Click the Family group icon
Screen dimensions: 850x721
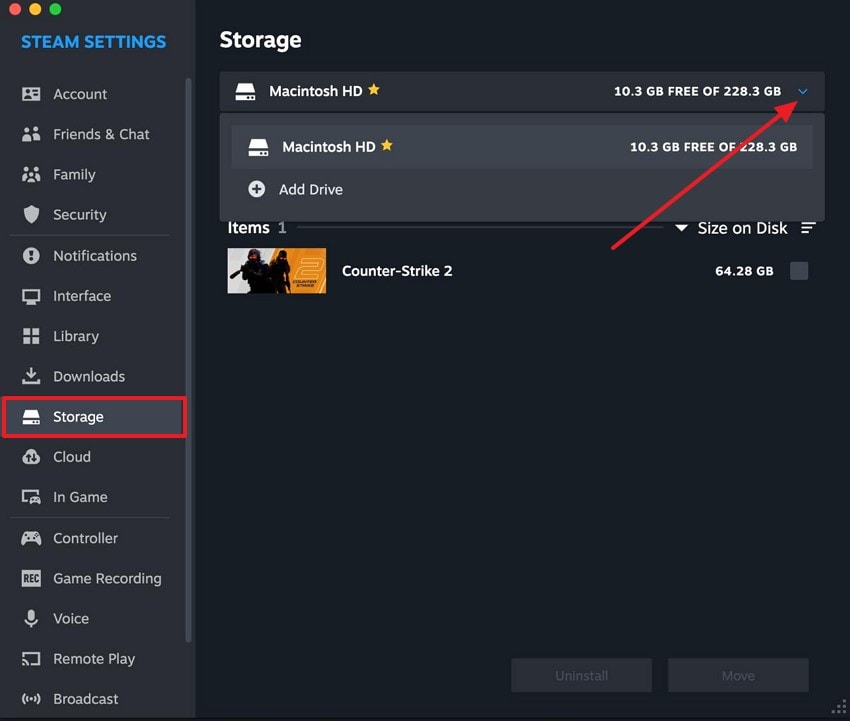point(31,174)
